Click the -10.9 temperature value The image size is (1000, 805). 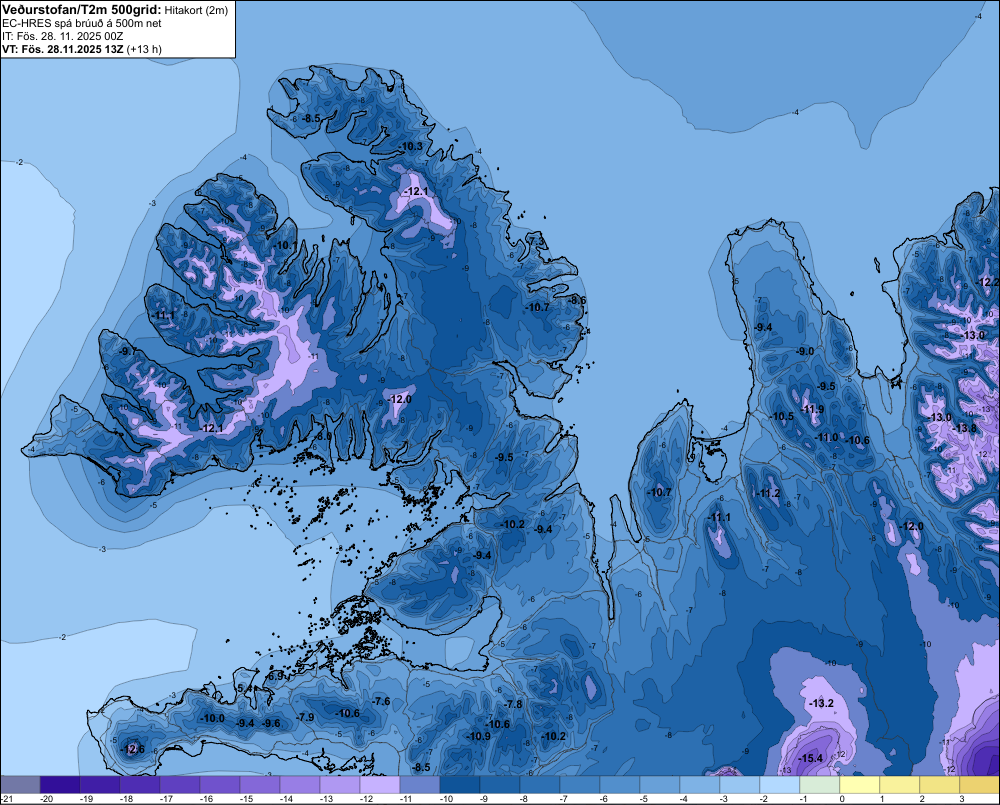point(479,737)
